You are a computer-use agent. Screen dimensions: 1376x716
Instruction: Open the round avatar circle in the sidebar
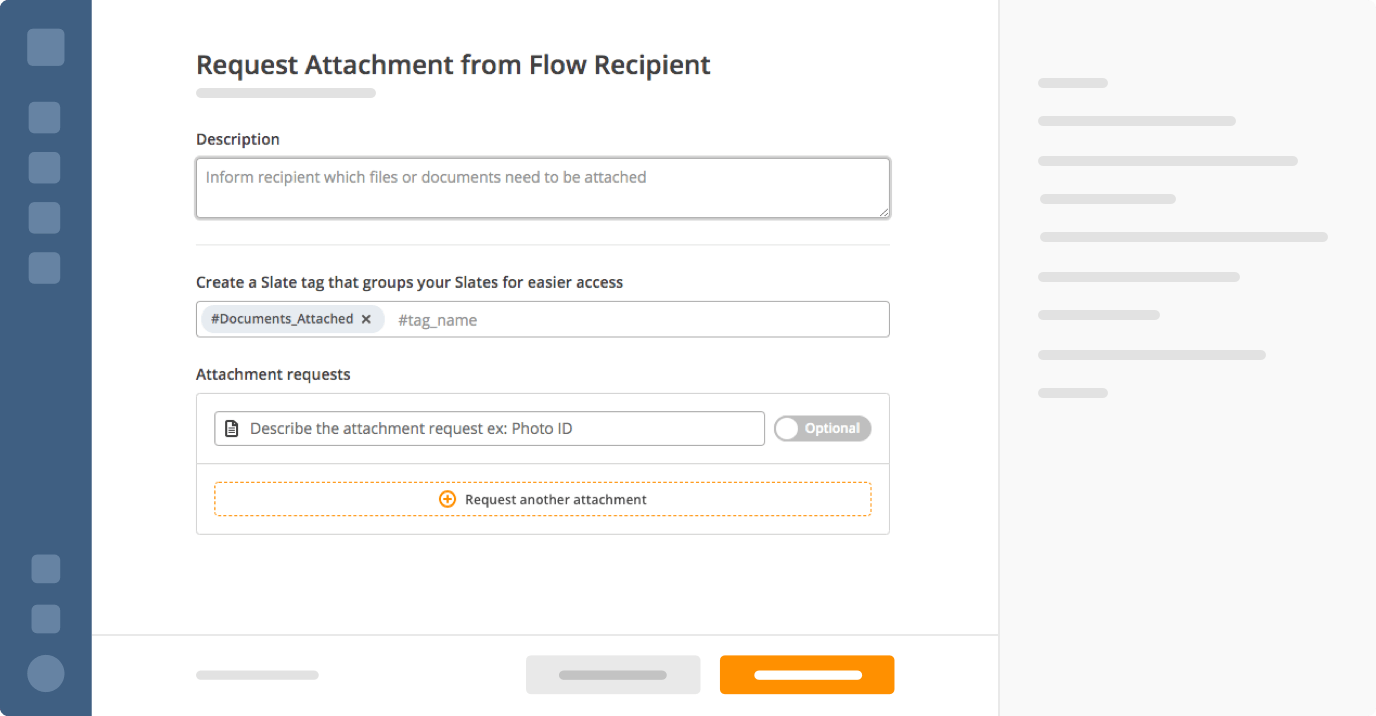46,674
